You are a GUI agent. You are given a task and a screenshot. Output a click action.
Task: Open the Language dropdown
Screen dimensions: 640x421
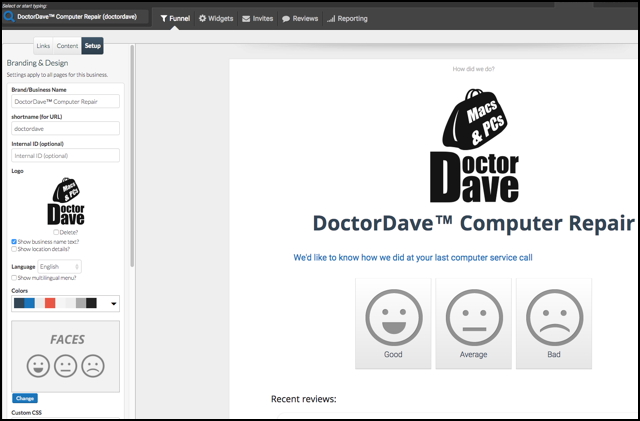[x=60, y=267]
